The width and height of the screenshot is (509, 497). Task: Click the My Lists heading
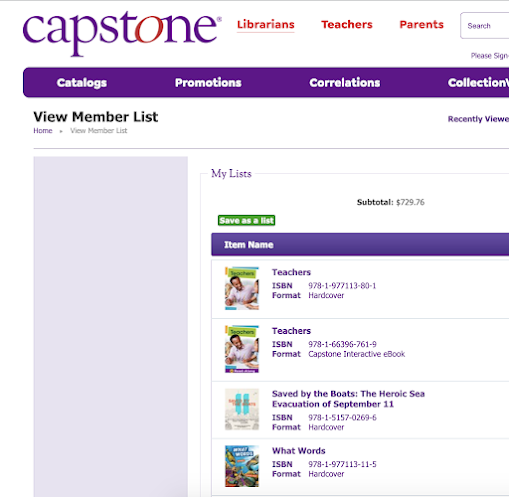[231, 174]
